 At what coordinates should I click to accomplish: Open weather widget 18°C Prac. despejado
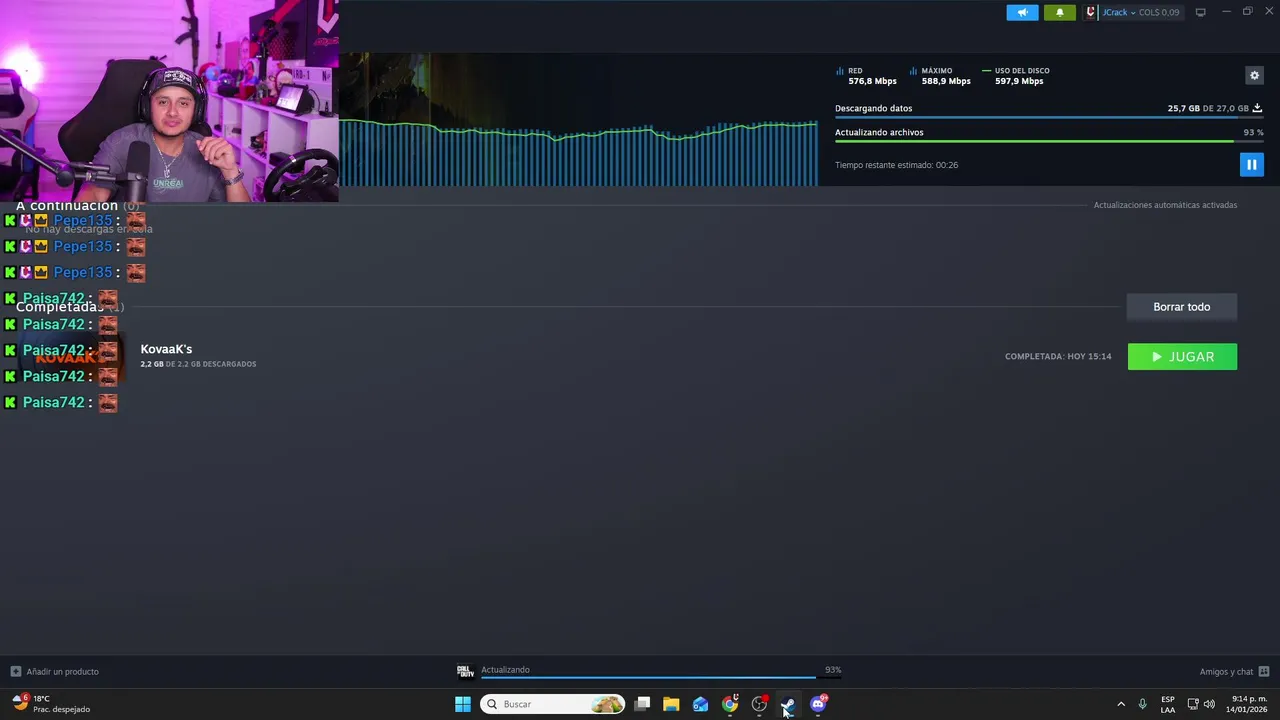pyautogui.click(x=52, y=704)
